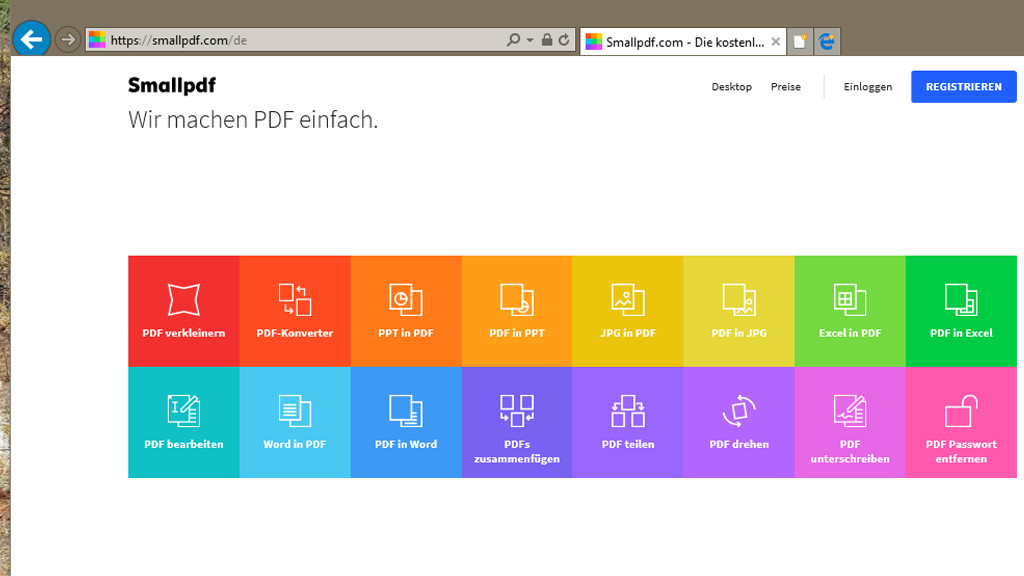
Task: Choose the PDF unterschreiben signing tool
Action: tap(850, 421)
